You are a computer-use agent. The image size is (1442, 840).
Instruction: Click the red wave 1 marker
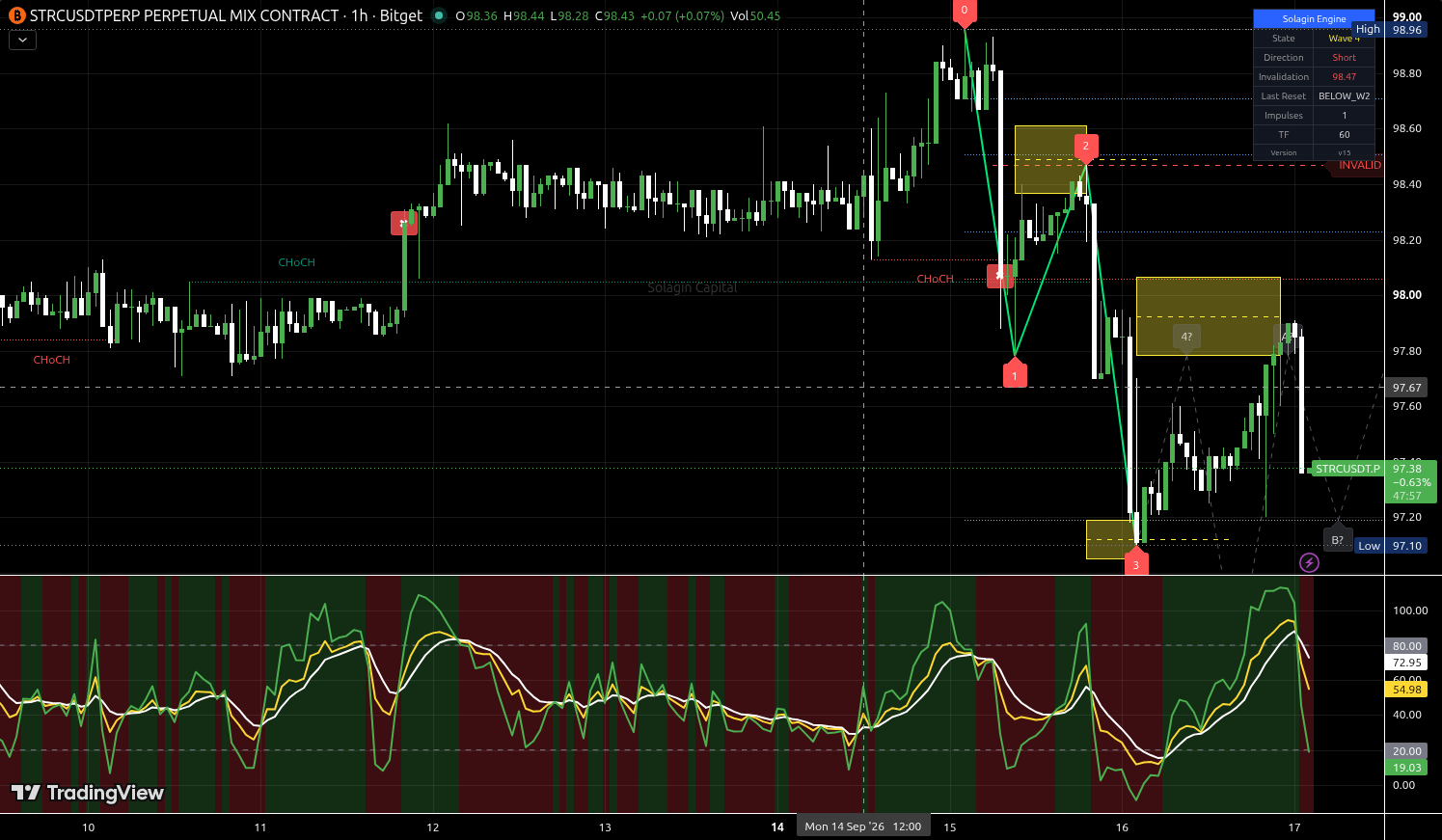1015,374
